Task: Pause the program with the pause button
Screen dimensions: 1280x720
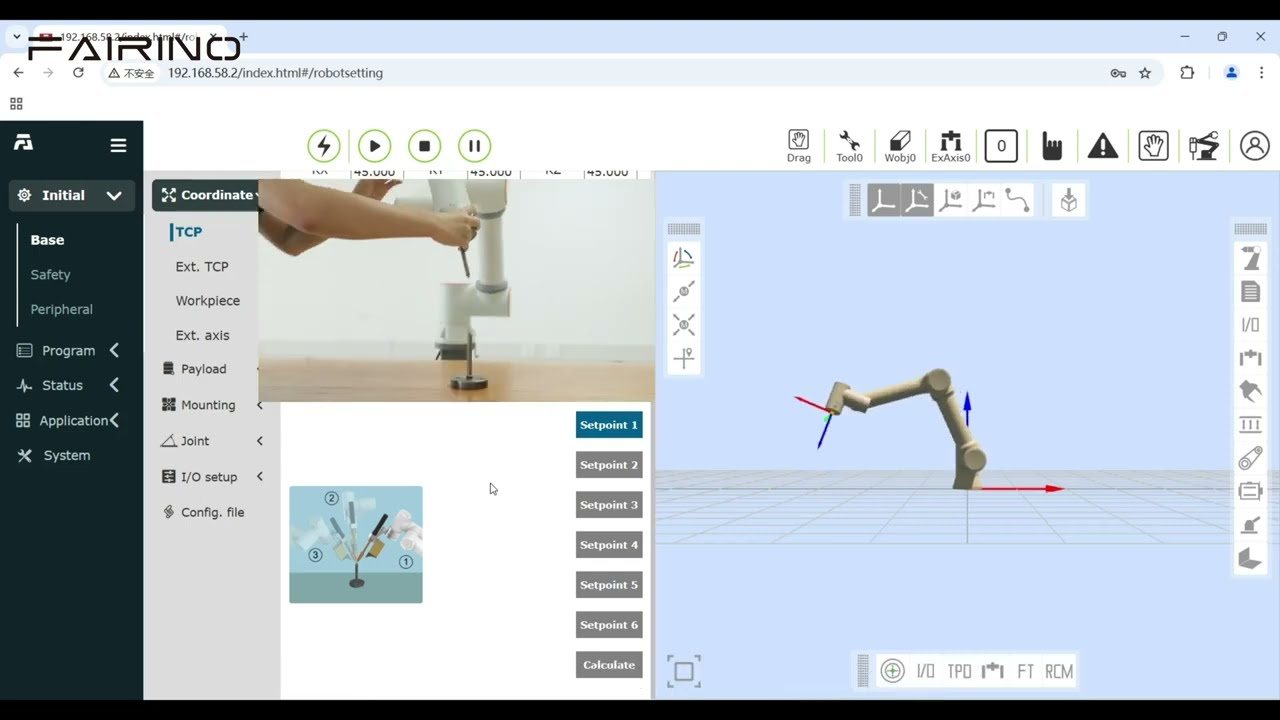Action: click(474, 146)
